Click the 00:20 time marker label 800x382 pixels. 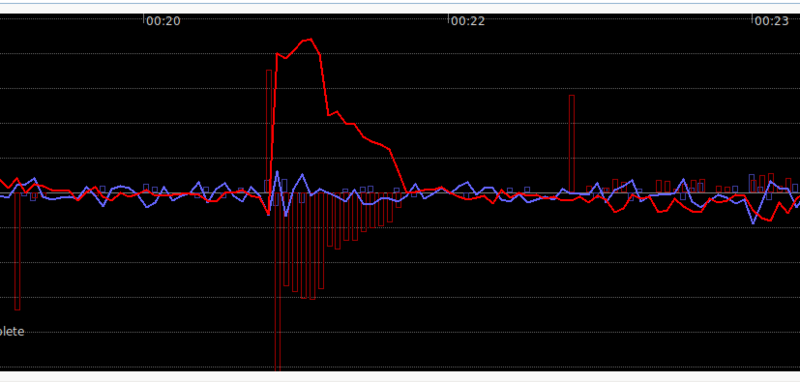[x=163, y=21]
